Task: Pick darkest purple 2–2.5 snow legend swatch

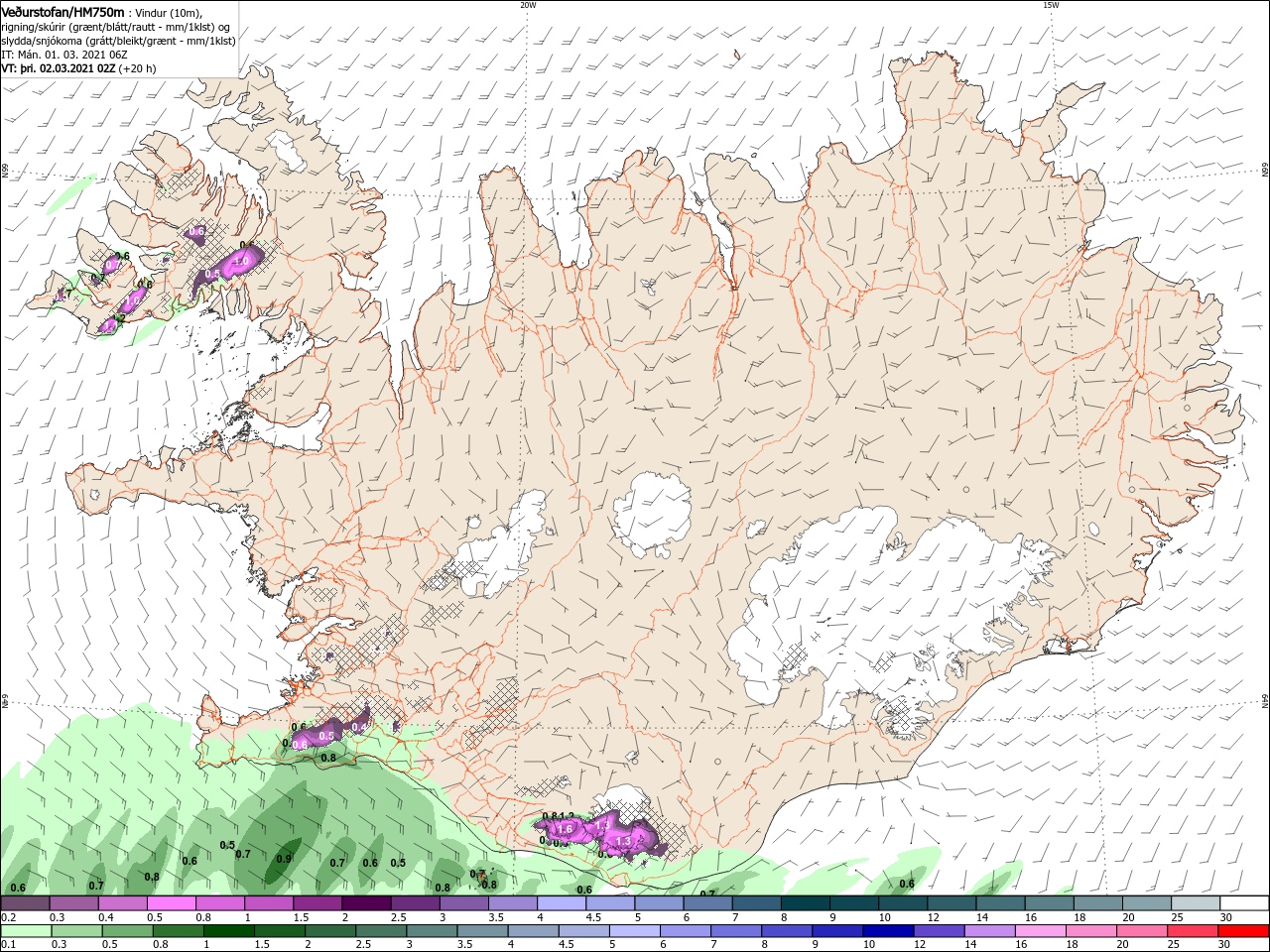Action: pos(365,903)
